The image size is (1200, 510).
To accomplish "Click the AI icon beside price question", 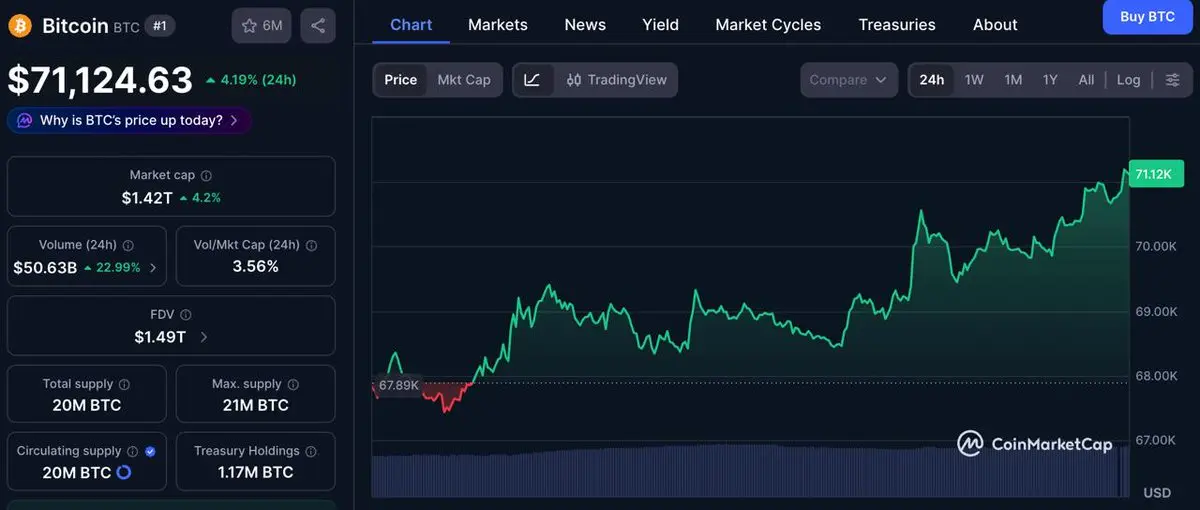I will (x=25, y=121).
